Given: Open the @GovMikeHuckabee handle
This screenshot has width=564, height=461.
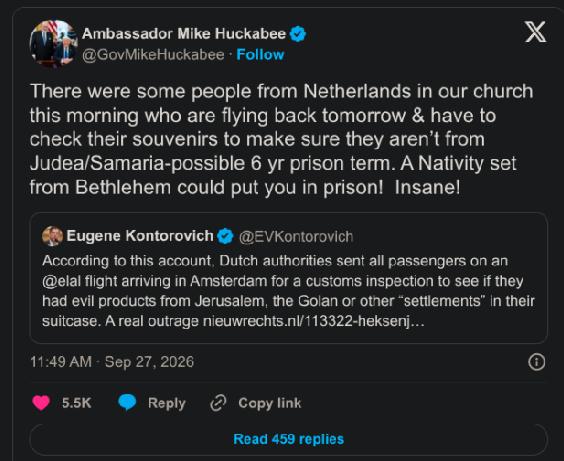Looking at the screenshot, I should click(x=153, y=55).
